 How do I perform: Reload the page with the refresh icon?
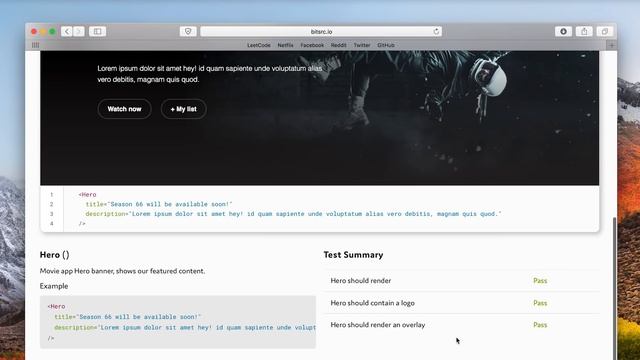436,31
